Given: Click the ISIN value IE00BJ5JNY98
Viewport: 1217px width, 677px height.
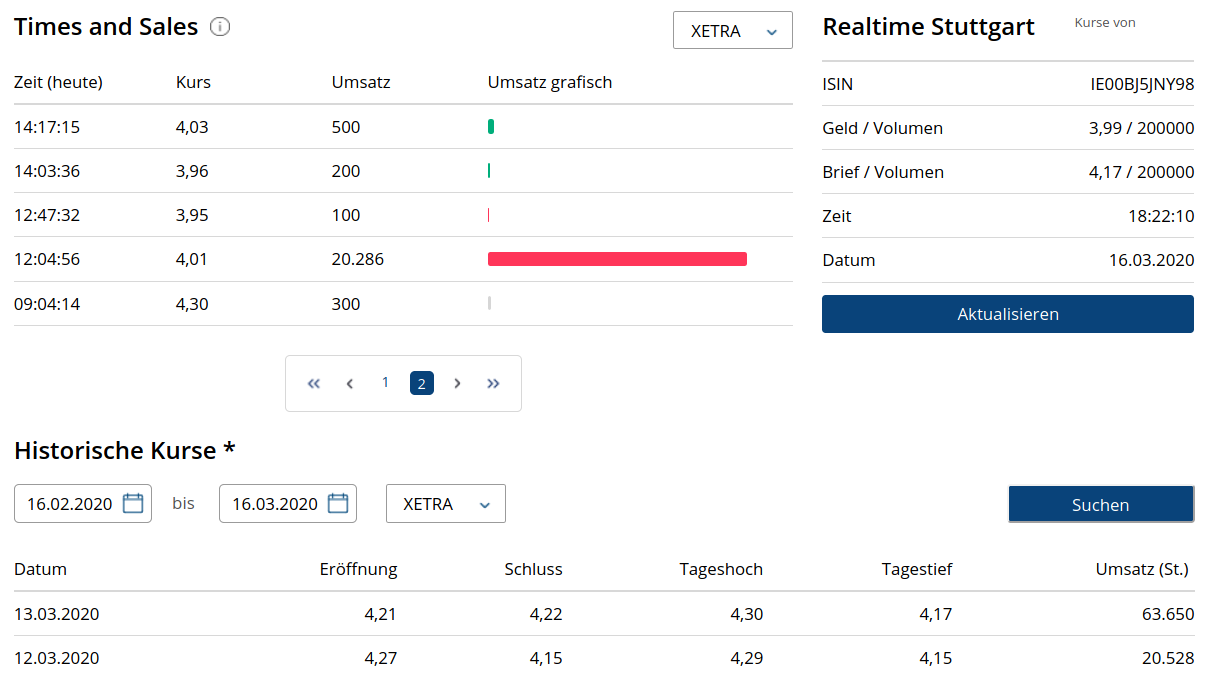Looking at the screenshot, I should pos(1141,84).
